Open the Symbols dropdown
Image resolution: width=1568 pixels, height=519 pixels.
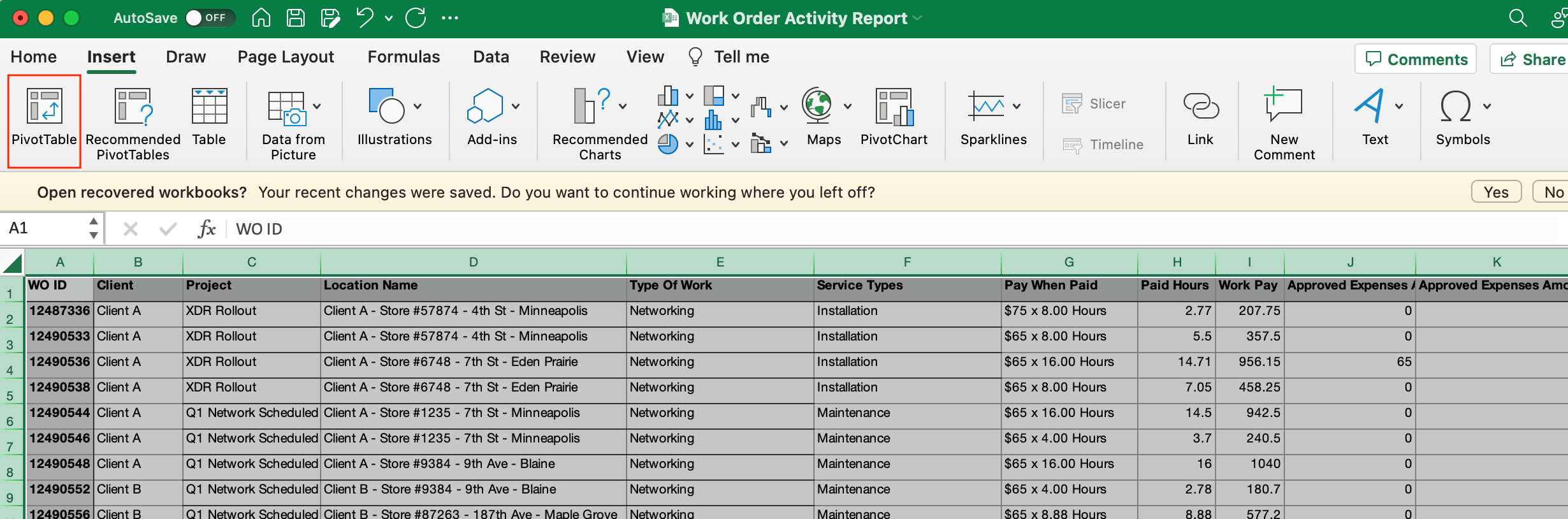pos(1487,106)
